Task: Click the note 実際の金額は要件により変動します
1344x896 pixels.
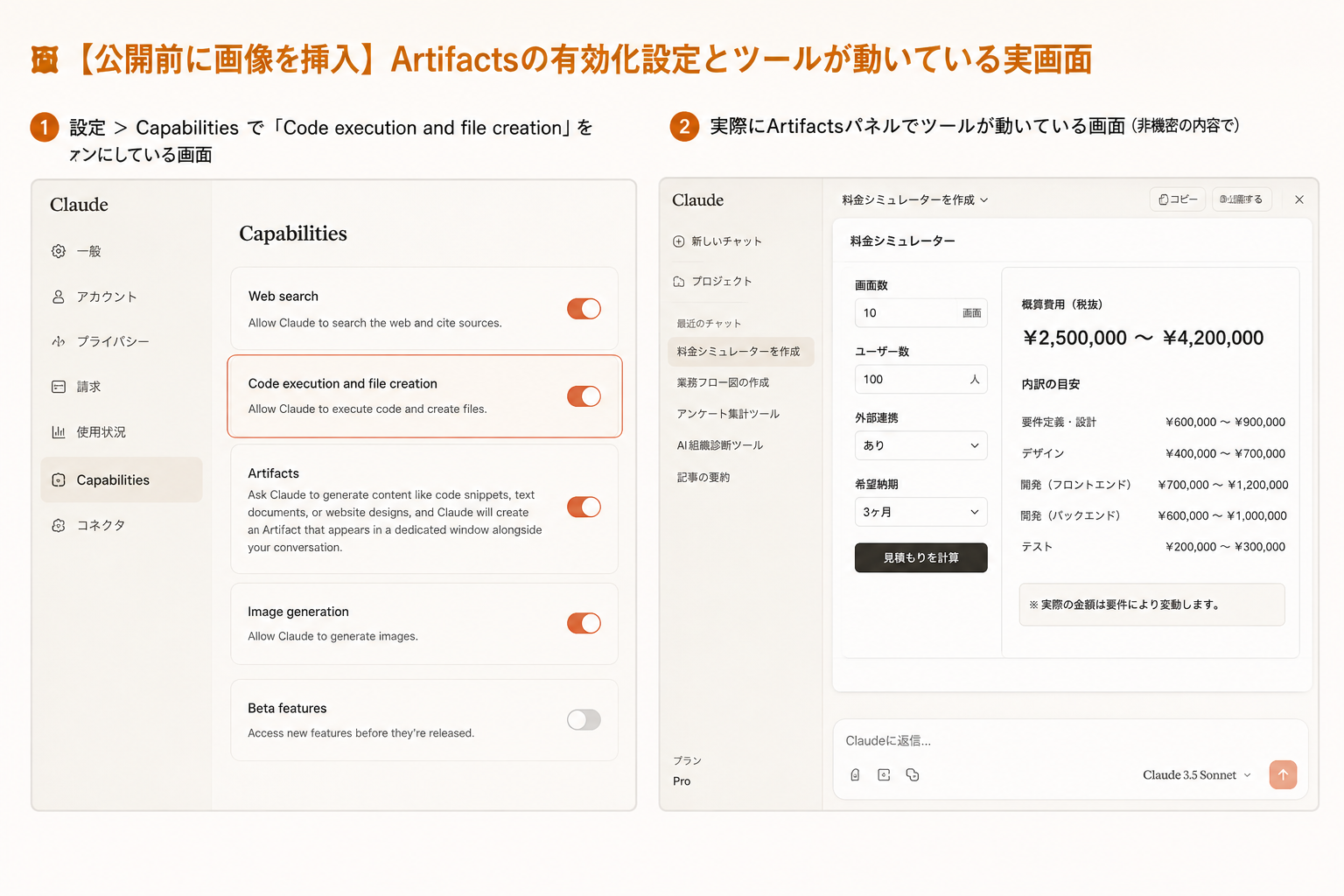Action: pyautogui.click(x=1151, y=605)
